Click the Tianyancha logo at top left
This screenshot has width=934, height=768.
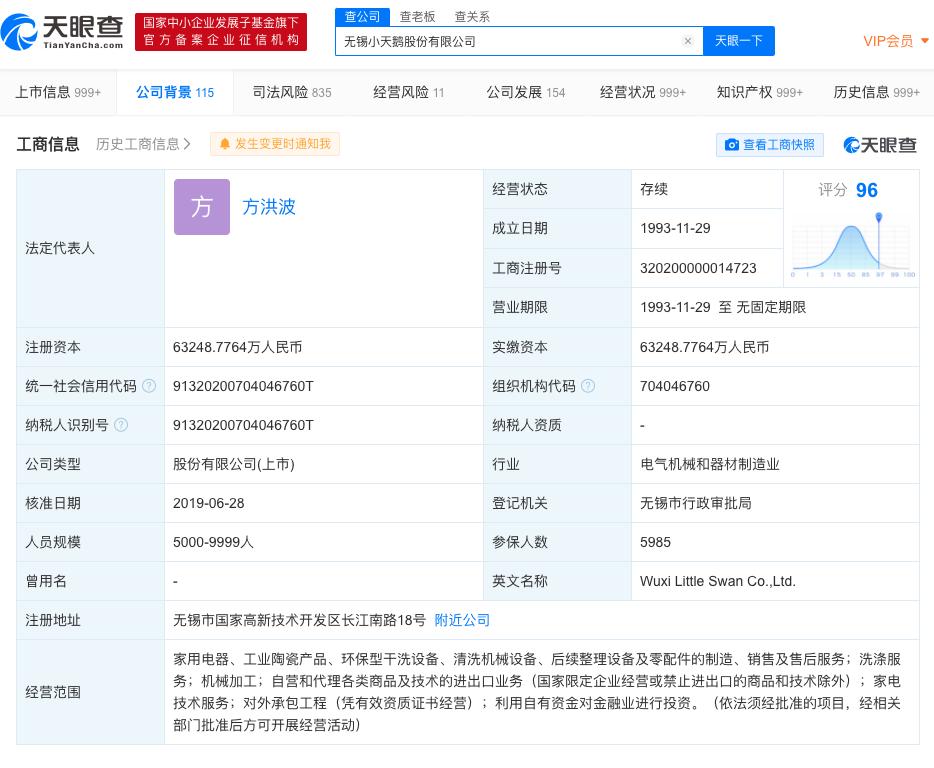63,32
